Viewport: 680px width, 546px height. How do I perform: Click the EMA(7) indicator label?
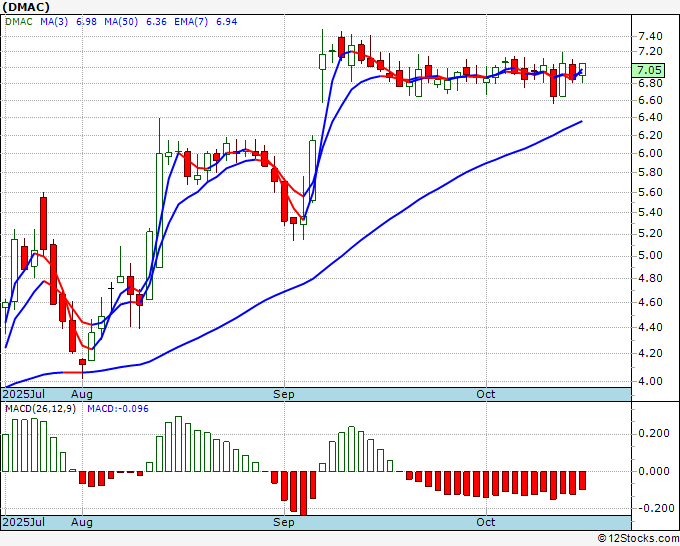pos(191,22)
